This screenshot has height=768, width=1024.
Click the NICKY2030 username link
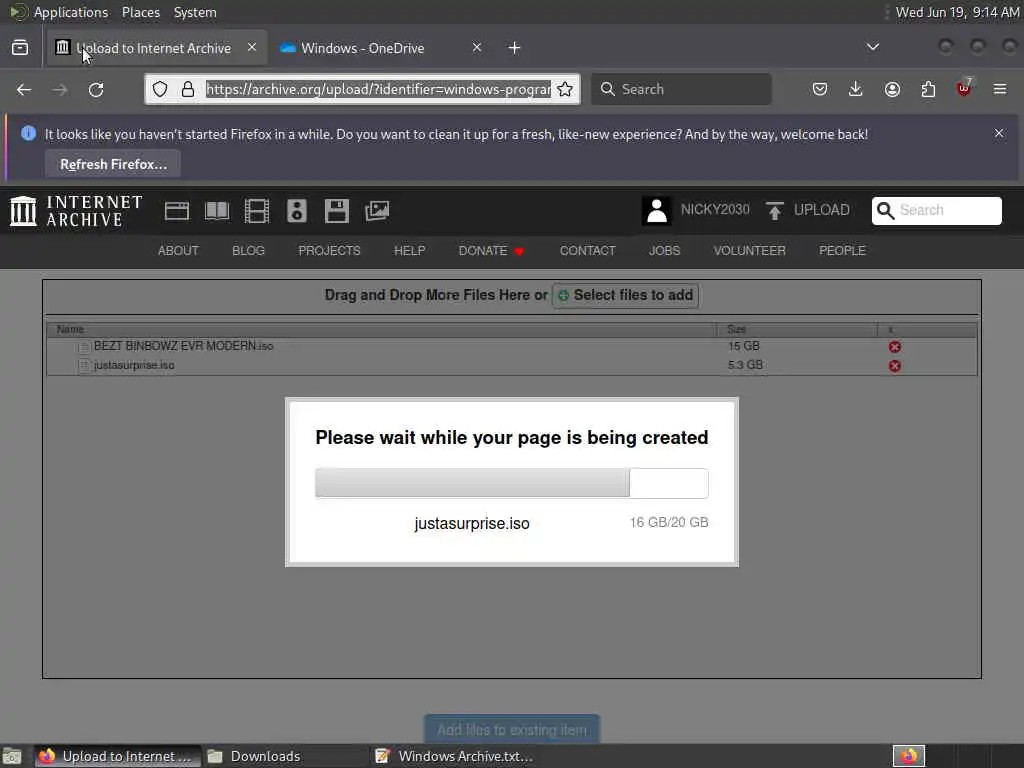pyautogui.click(x=715, y=210)
